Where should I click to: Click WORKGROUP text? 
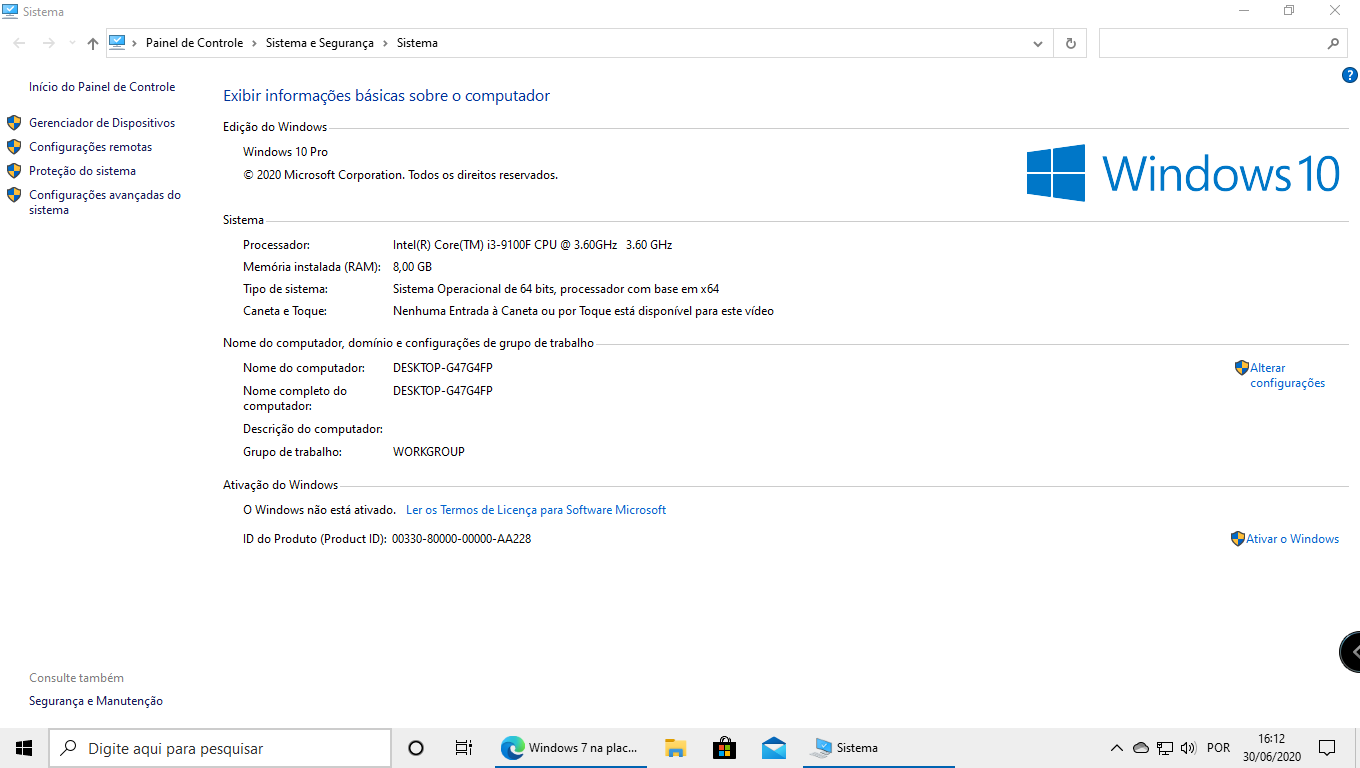tap(429, 452)
